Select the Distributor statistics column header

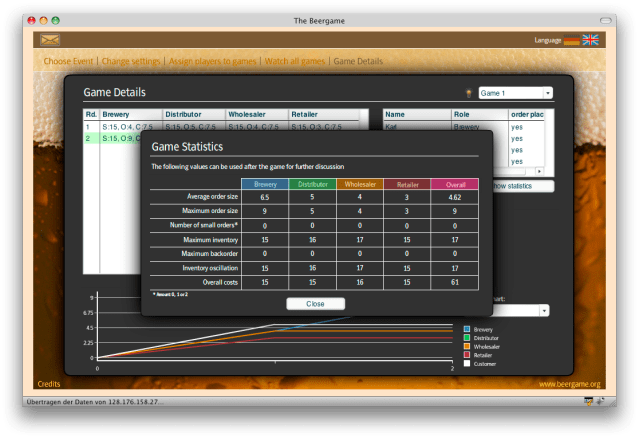pyautogui.click(x=313, y=184)
